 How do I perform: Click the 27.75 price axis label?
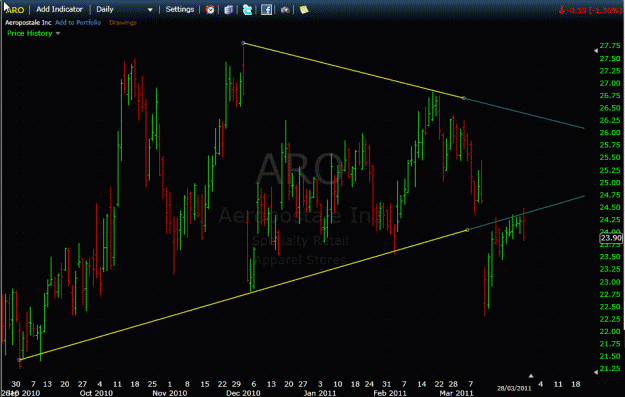pyautogui.click(x=610, y=46)
